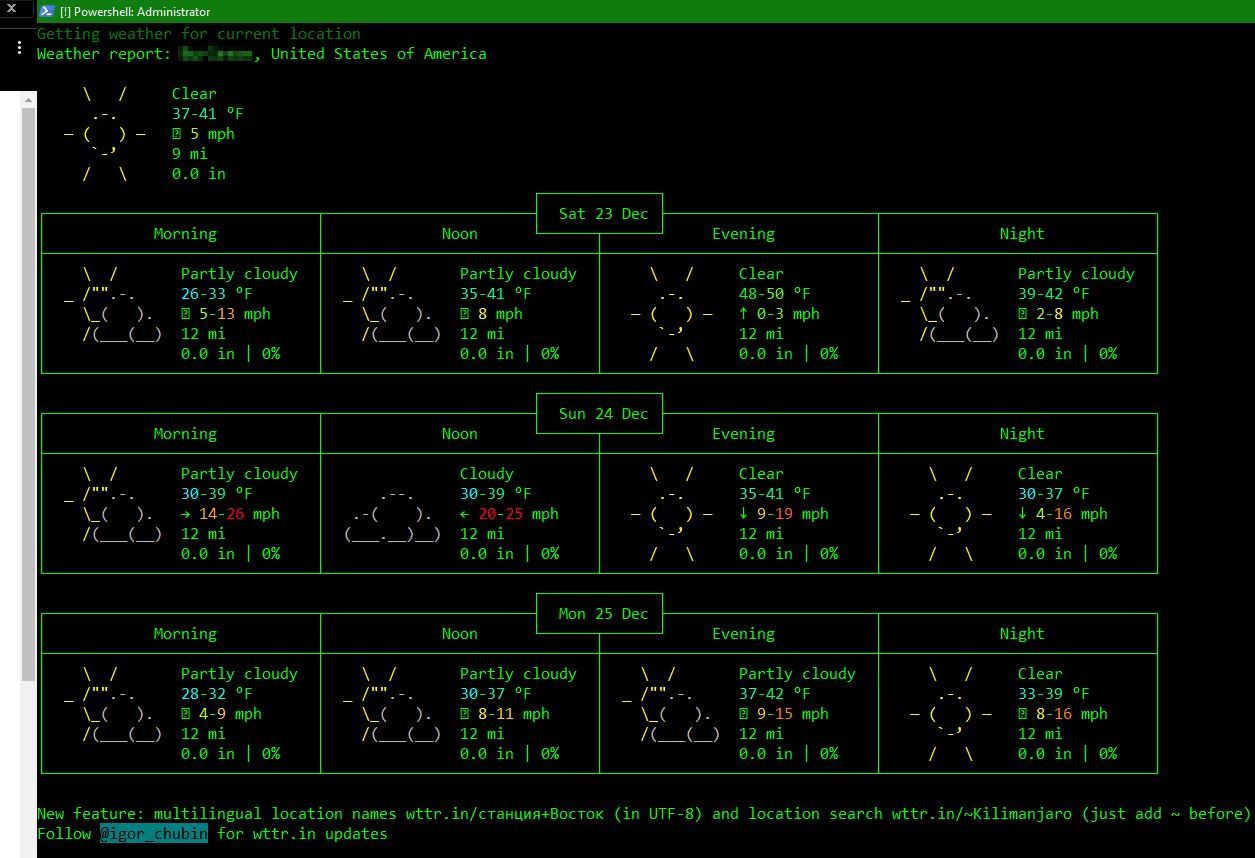Click the '4-16 mph' Sunday night wind
The image size is (1255, 858).
(1072, 514)
